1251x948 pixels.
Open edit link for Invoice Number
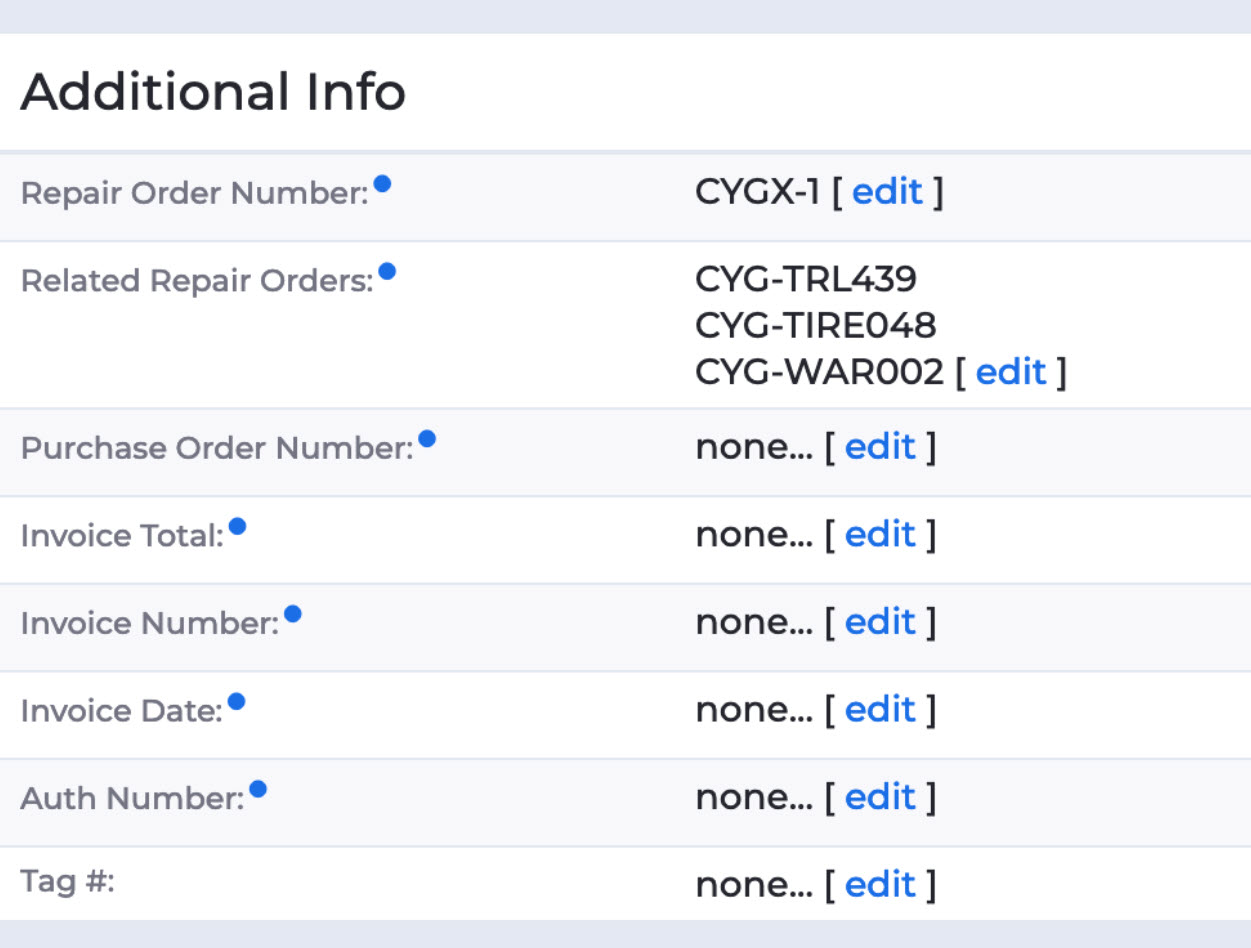pyautogui.click(x=880, y=622)
